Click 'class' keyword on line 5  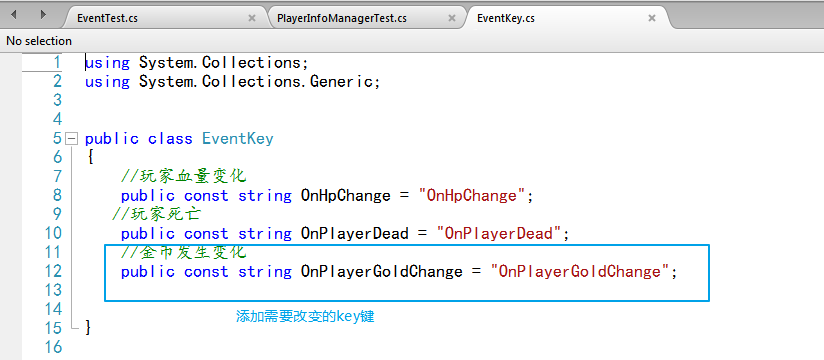pyautogui.click(x=170, y=139)
